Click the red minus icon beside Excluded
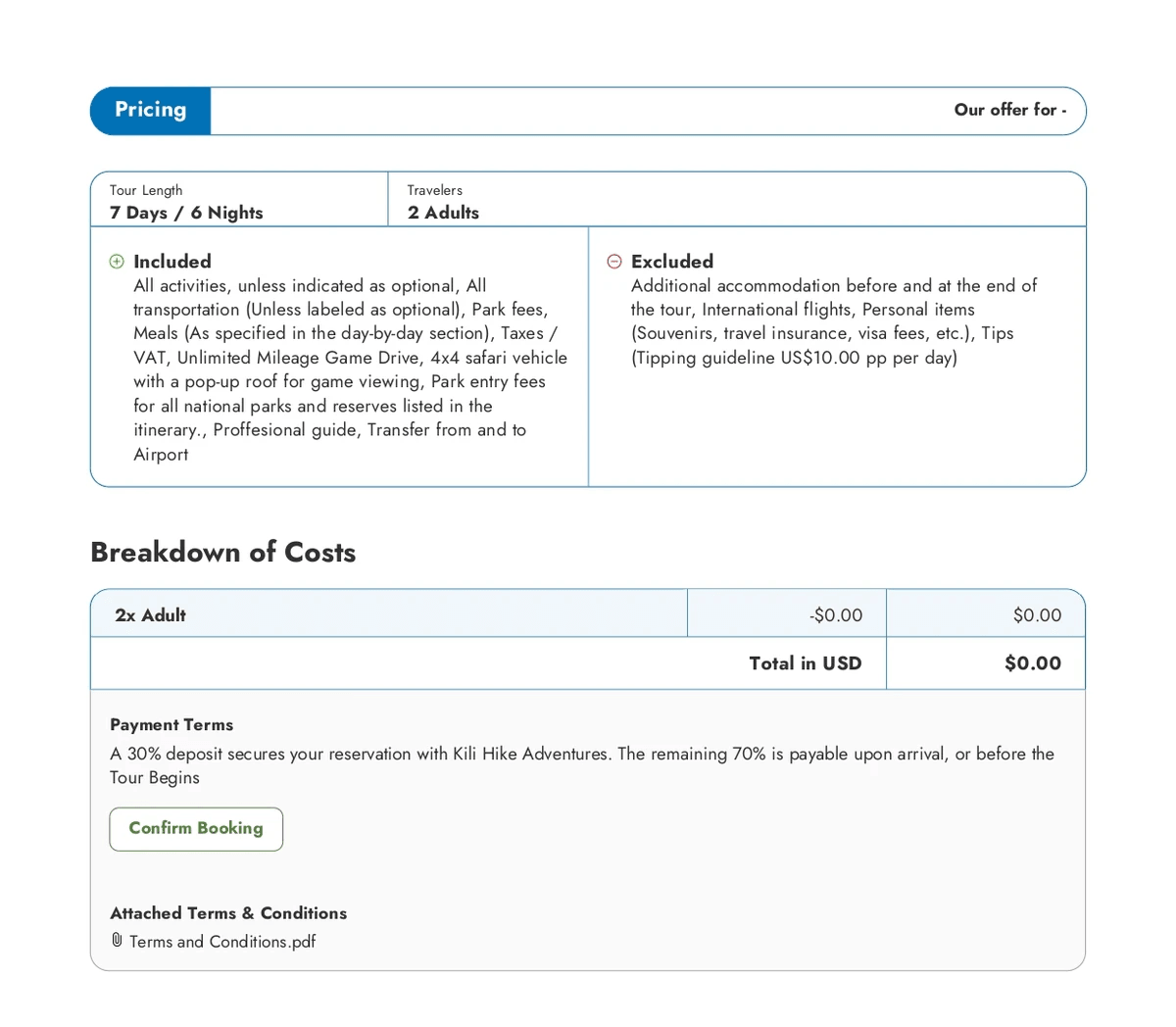Image resolution: width=1176 pixels, height=1027 pixels. (x=614, y=262)
